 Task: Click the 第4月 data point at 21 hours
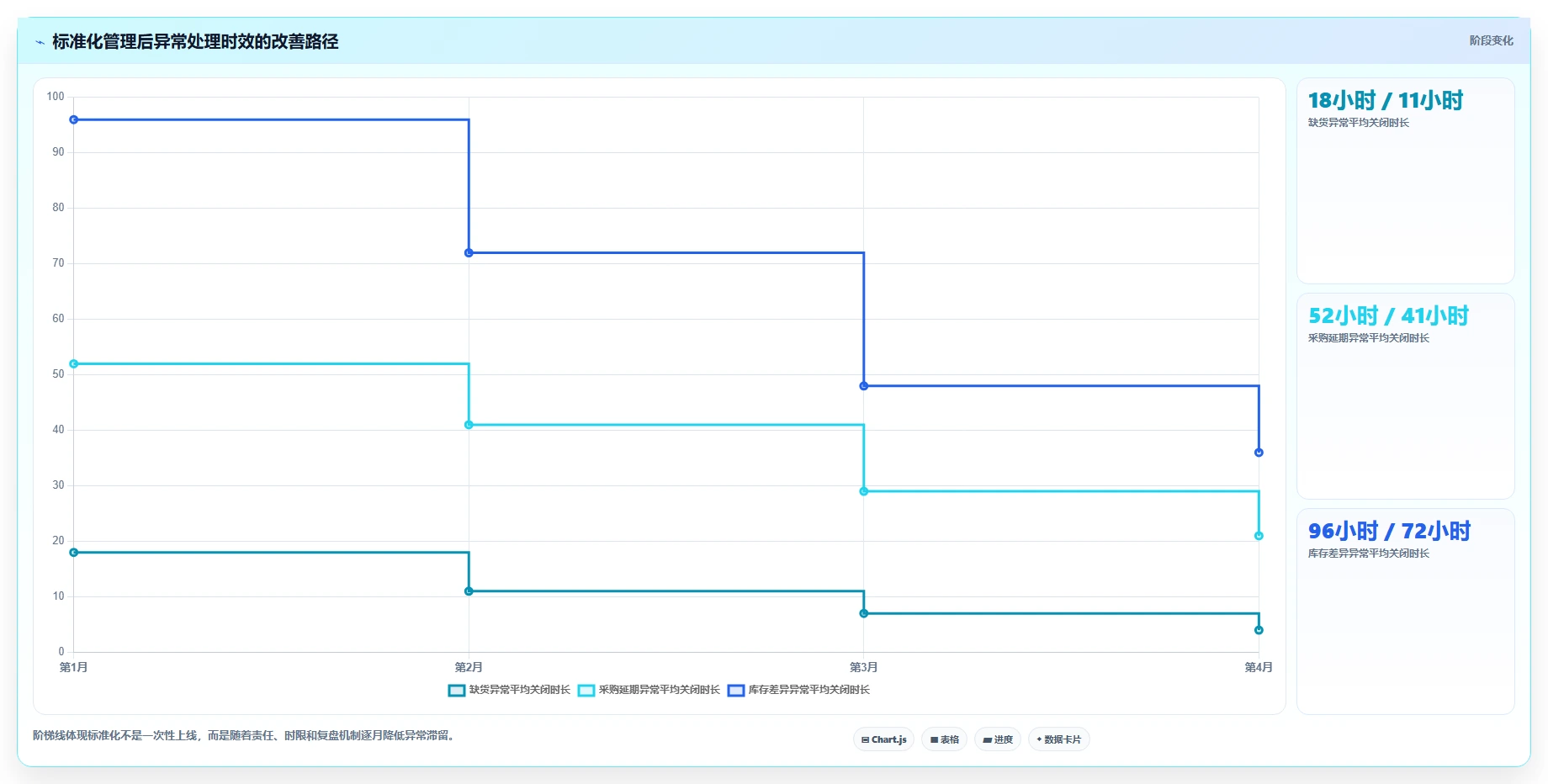(x=1259, y=536)
